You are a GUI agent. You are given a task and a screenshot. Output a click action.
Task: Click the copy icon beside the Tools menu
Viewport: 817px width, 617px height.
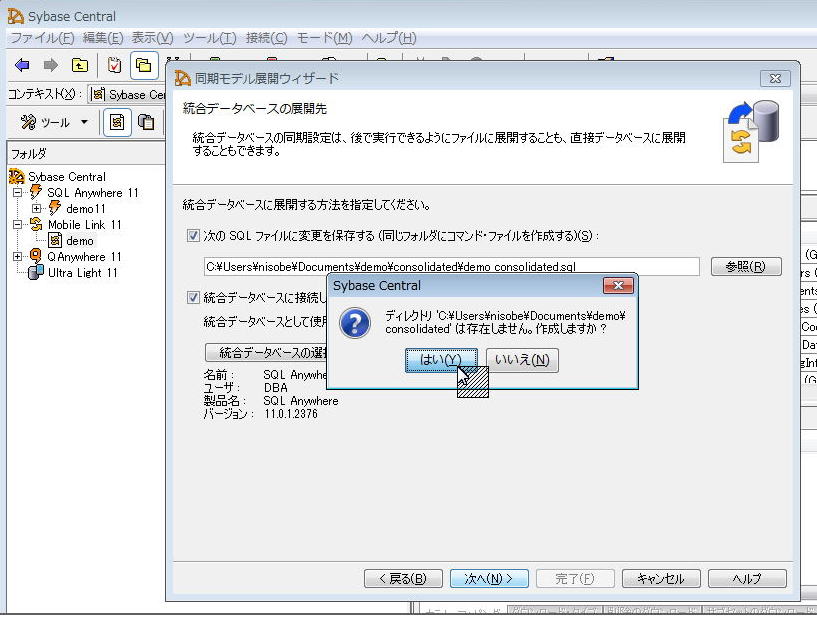(147, 122)
